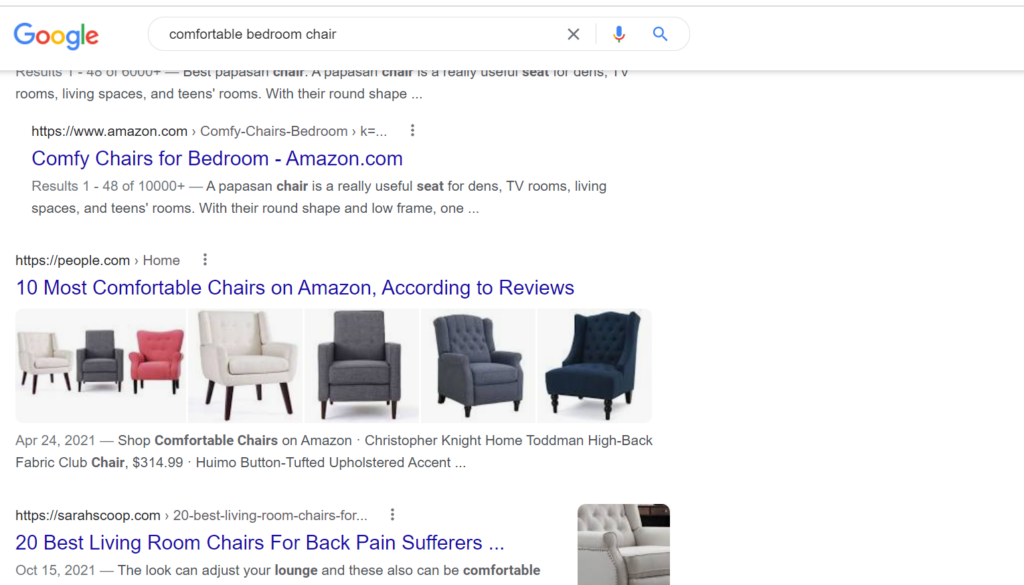Clear the search box with the X icon
Viewport: 1024px width, 585px height.
(x=573, y=34)
